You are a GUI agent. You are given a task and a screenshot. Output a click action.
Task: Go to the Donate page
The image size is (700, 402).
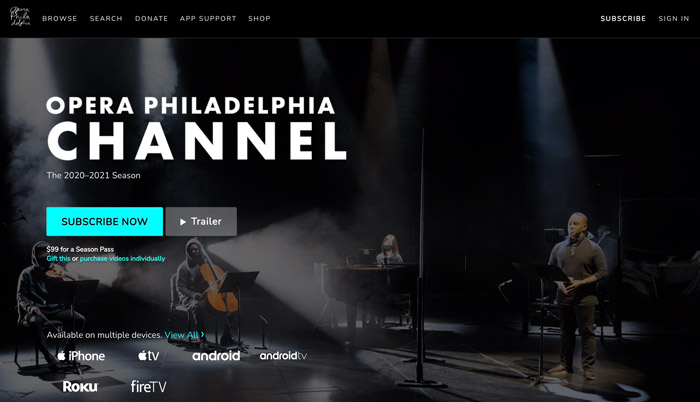151,18
